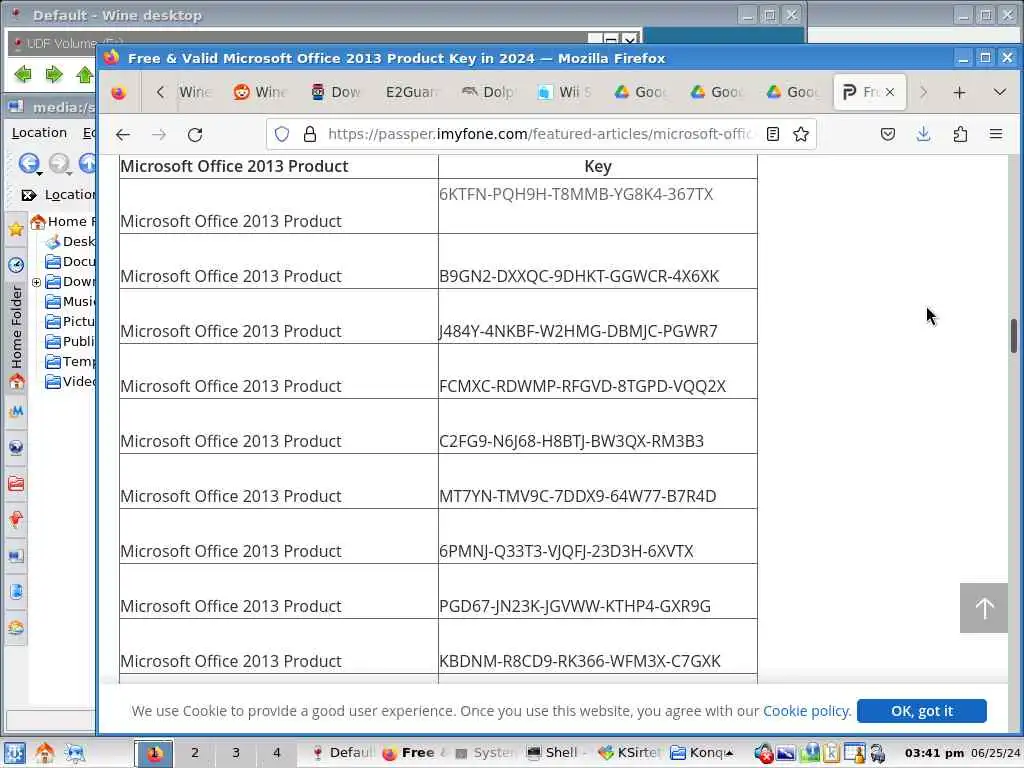The height and width of the screenshot is (768, 1024).
Task: Switch to the Reddit Wine tab
Action: click(x=260, y=92)
